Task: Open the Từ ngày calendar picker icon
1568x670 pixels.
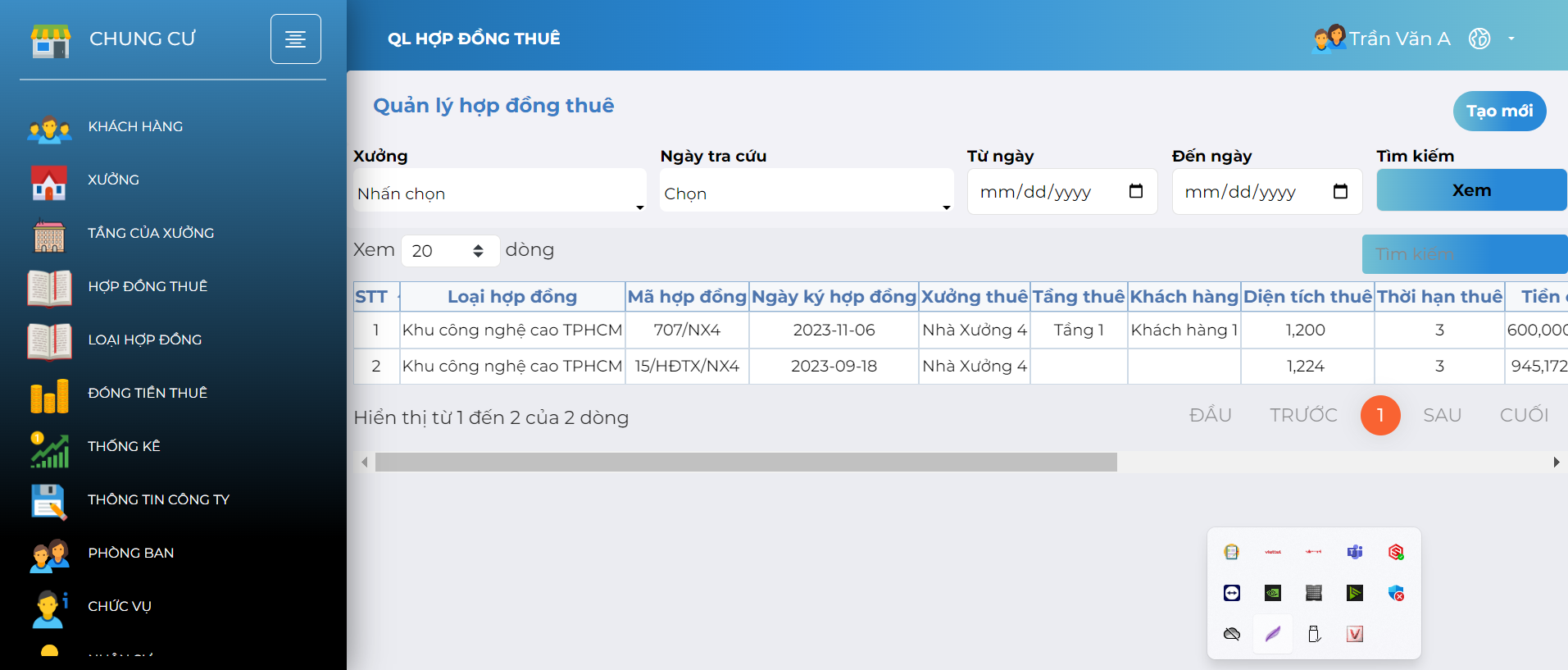Action: click(x=1136, y=191)
